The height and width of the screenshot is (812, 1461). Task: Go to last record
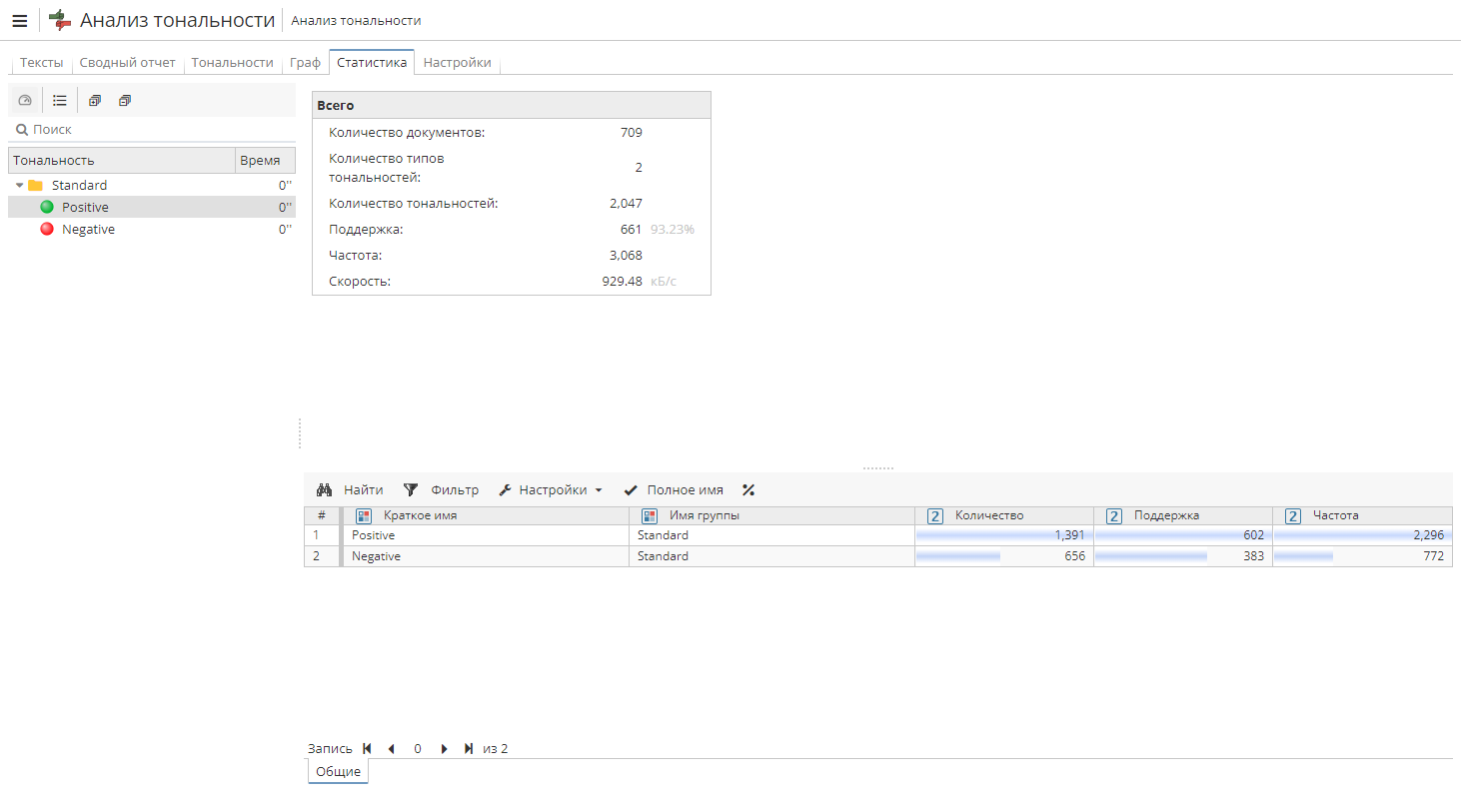[x=469, y=749]
